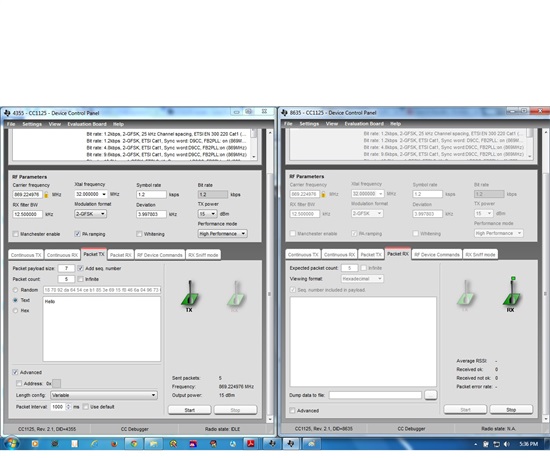
Task: Switch to the second SmartRF Studio taskbar button
Action: [291, 444]
